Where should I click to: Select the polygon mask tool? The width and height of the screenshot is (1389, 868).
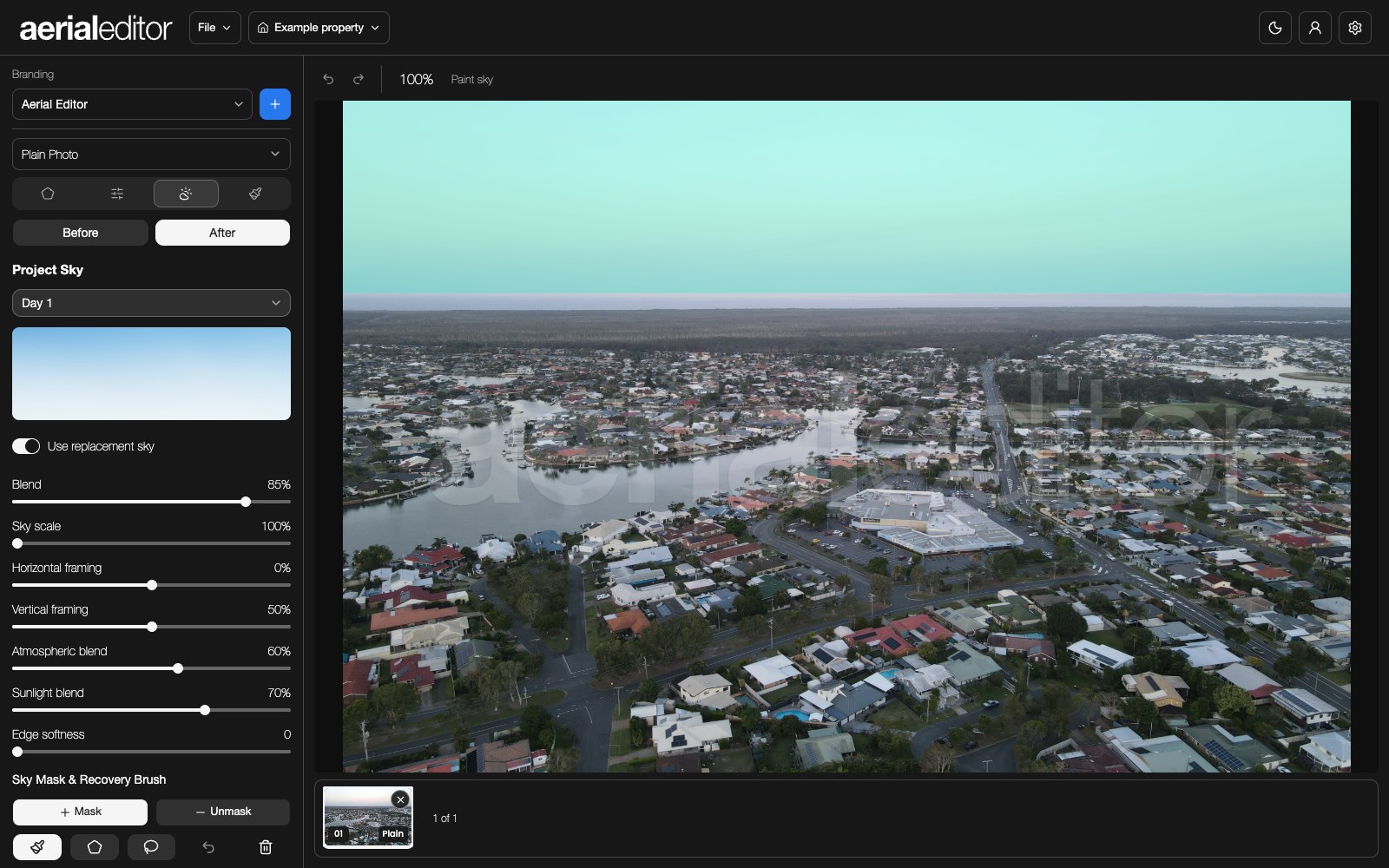pos(95,847)
